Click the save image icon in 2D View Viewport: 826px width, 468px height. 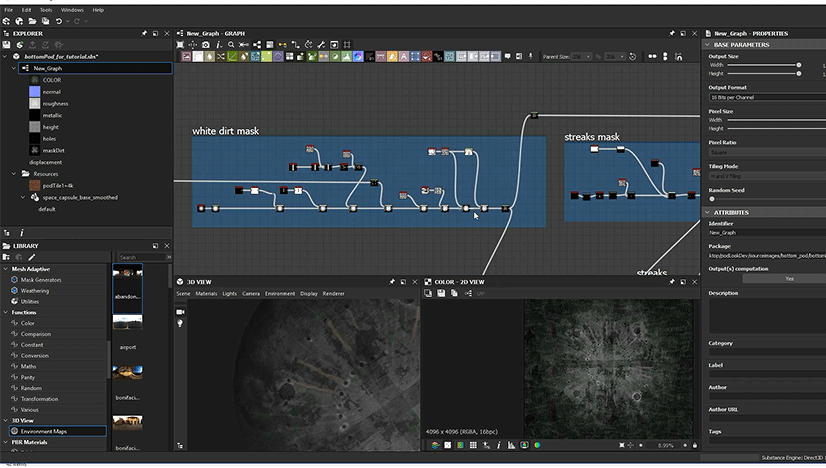[x=441, y=294]
